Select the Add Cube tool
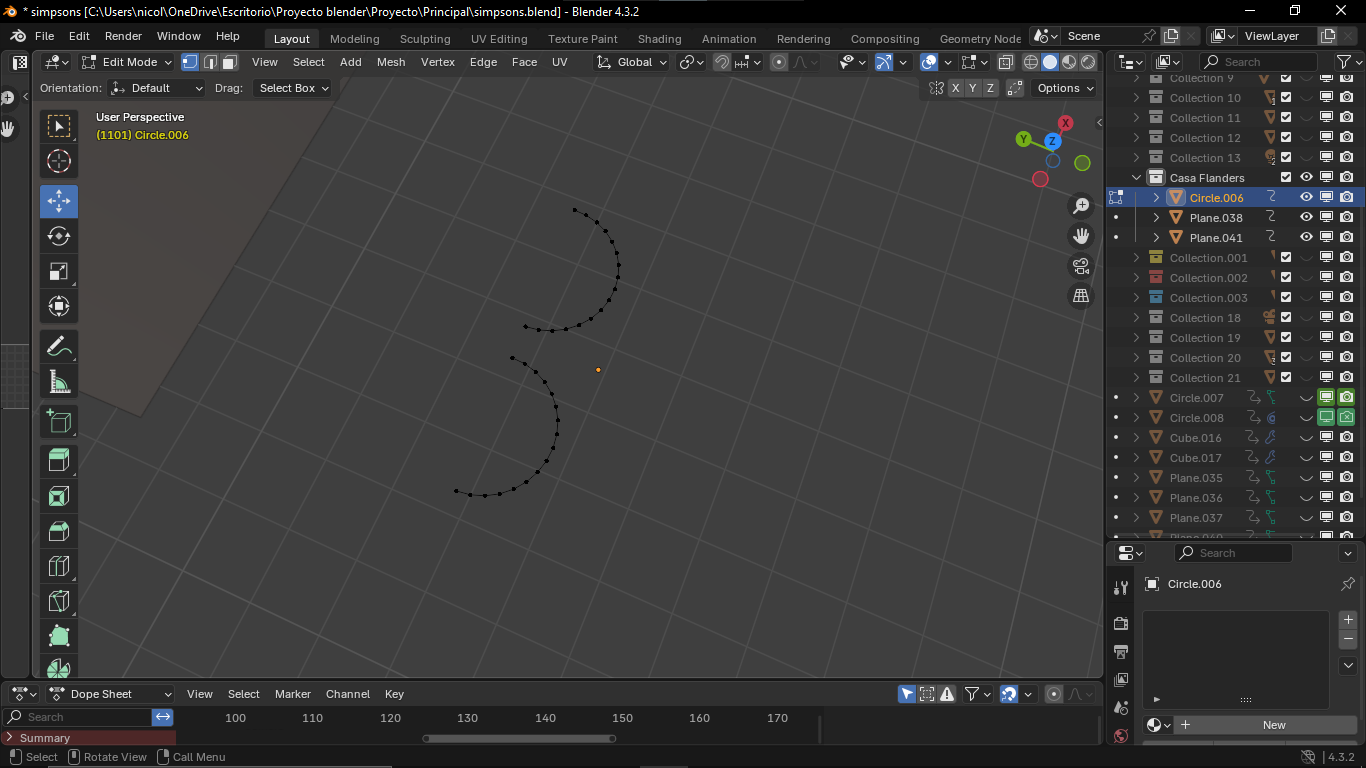Image resolution: width=1366 pixels, height=768 pixels. pyautogui.click(x=59, y=421)
